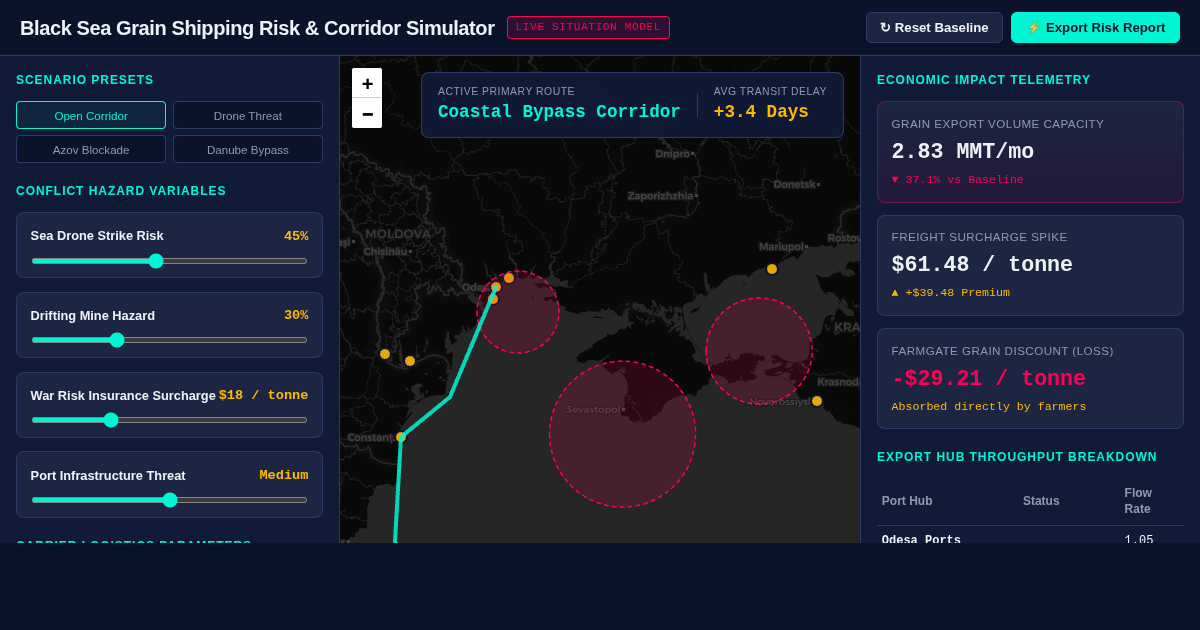The image size is (1200, 630).
Task: Adjust the Drifting Mine Hazard slider
Action: (169, 340)
